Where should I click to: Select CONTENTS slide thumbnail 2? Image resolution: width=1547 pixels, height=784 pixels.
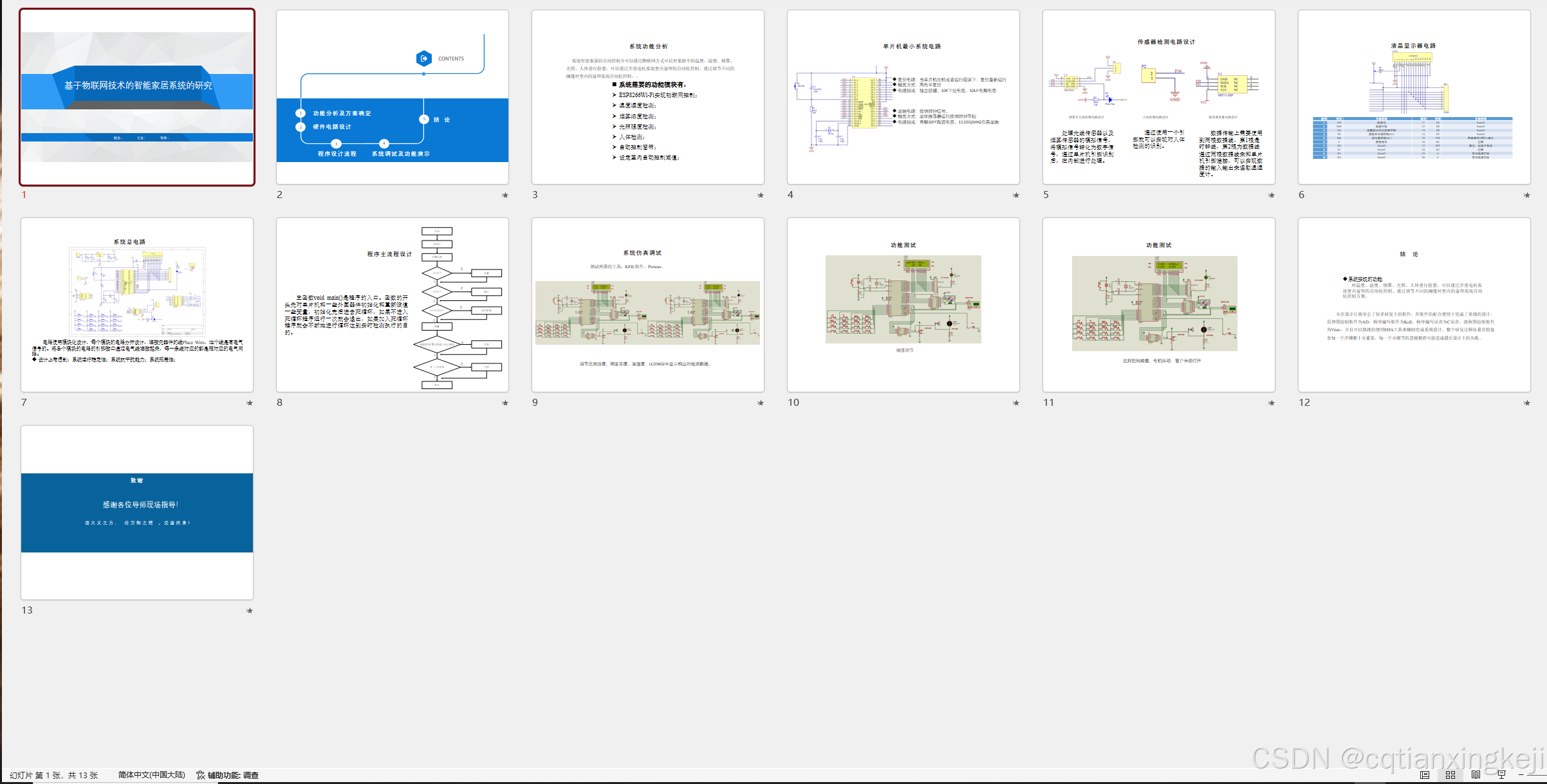pos(393,97)
